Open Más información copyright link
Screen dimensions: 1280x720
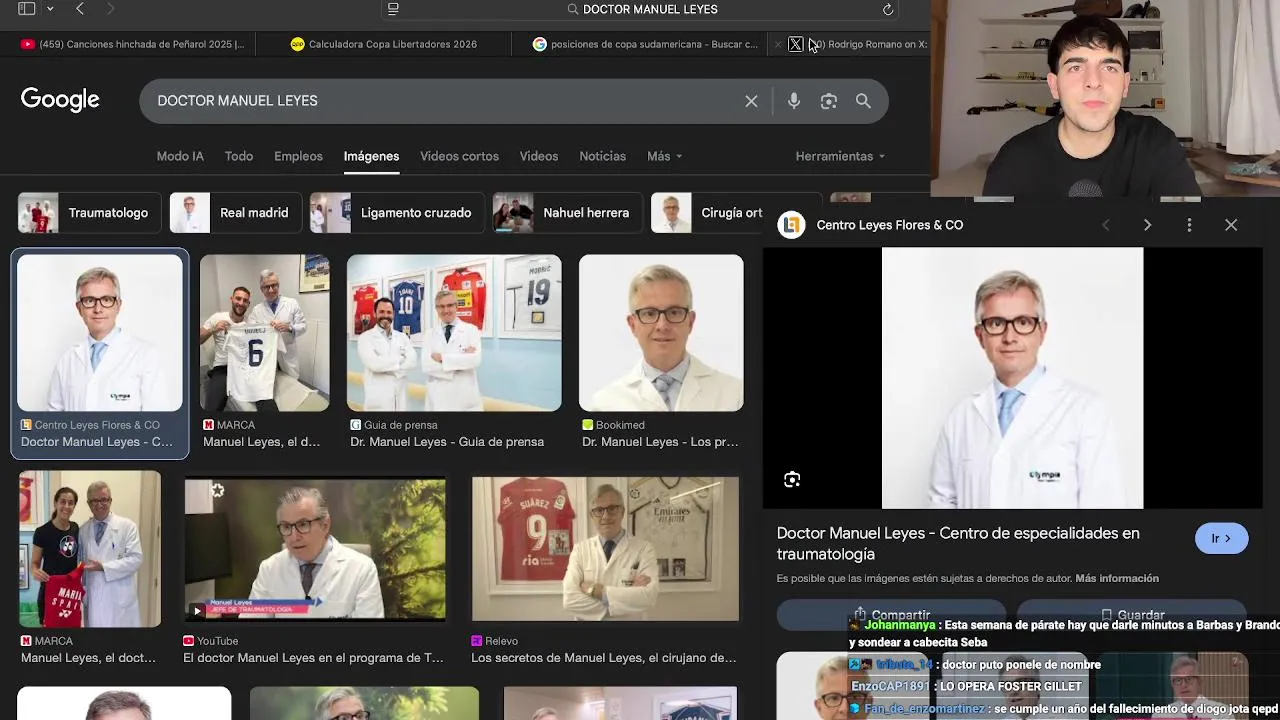click(1117, 578)
